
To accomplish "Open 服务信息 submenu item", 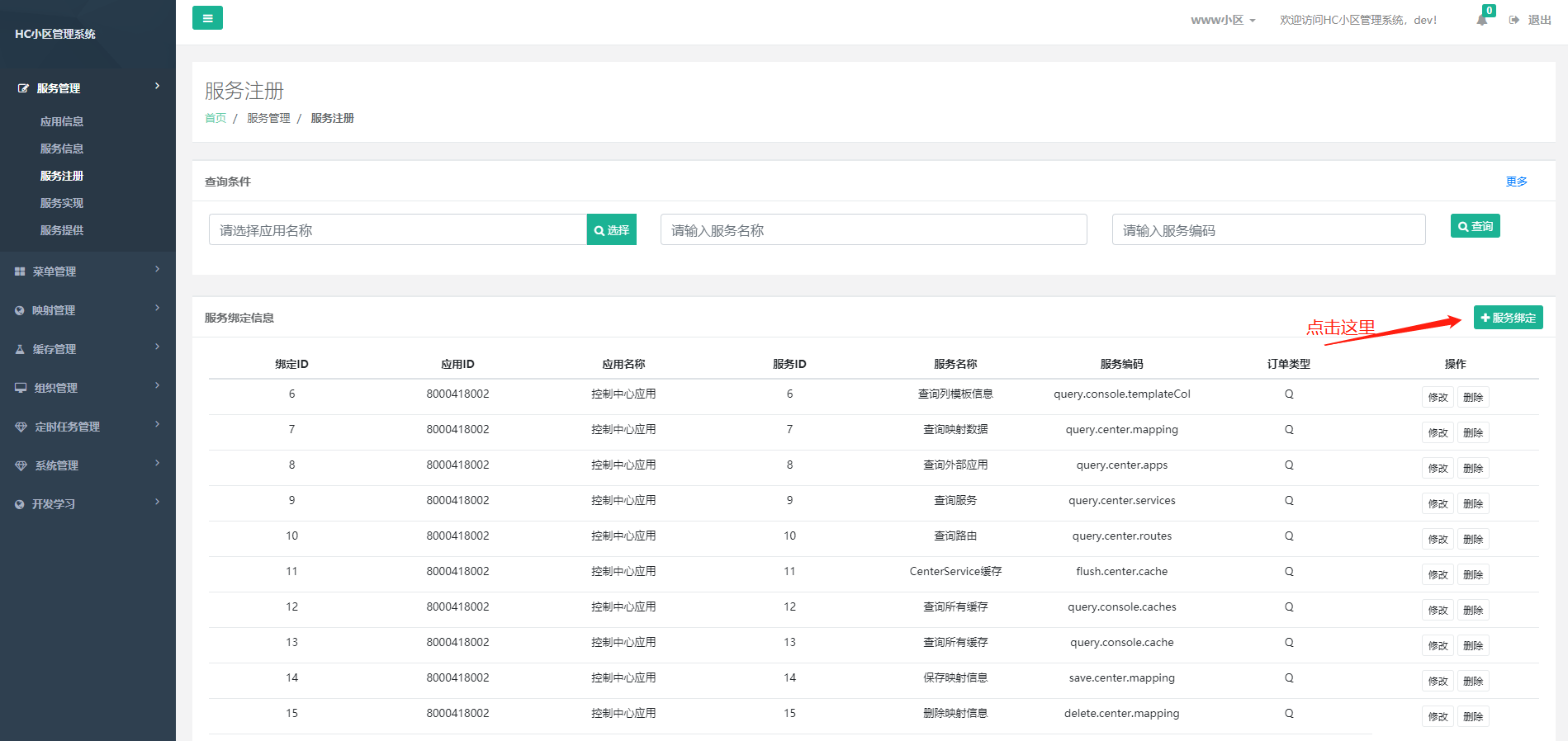I will pyautogui.click(x=62, y=149).
